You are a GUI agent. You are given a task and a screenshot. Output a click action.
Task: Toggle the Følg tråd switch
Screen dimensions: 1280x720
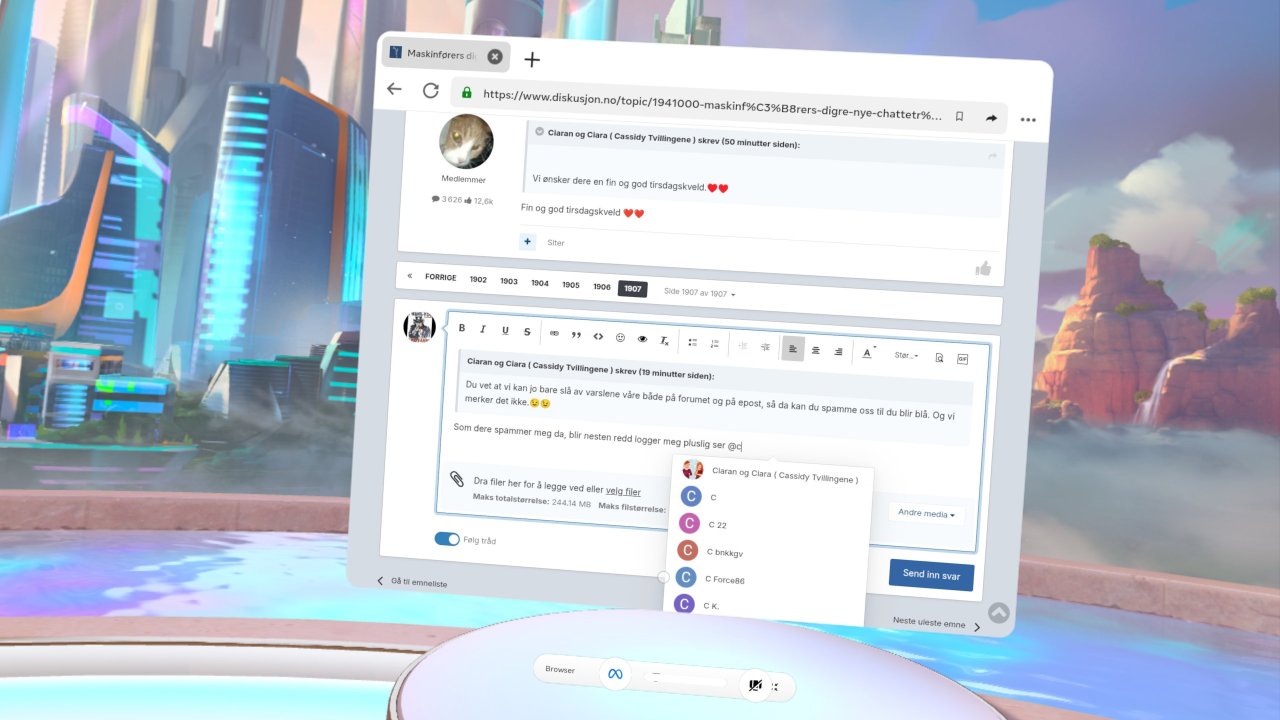447,539
